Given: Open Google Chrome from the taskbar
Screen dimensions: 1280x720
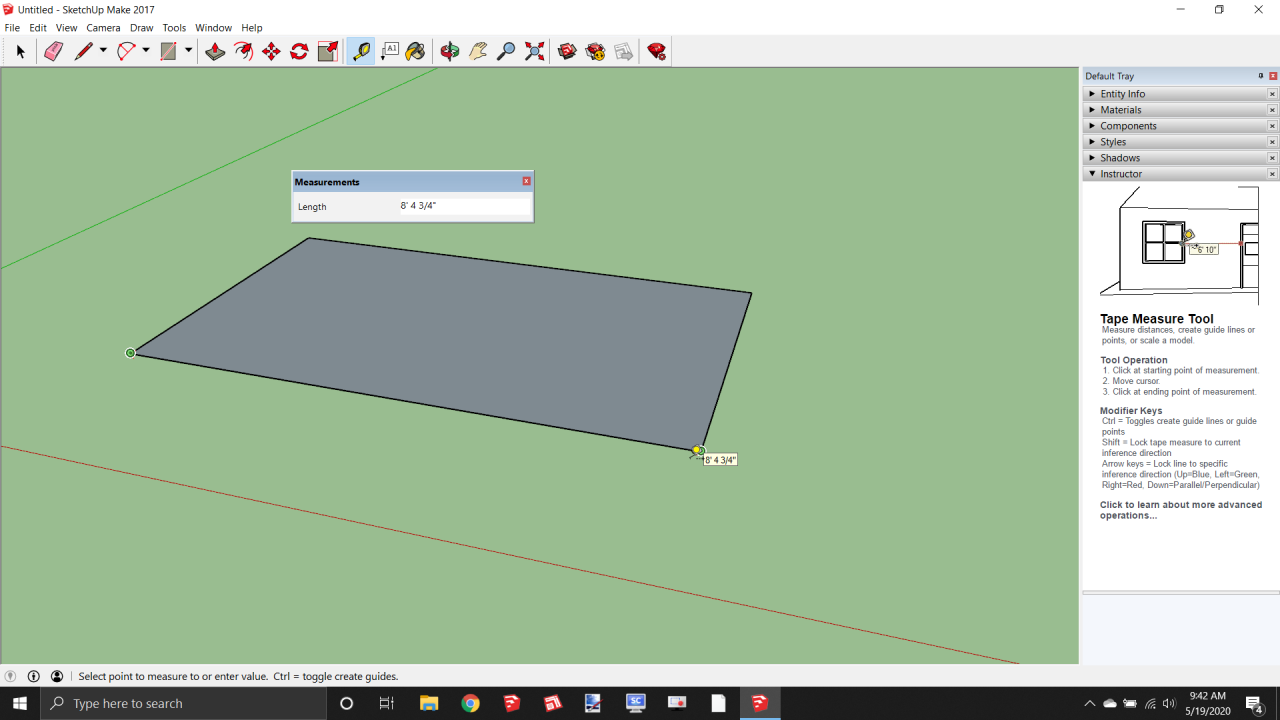Looking at the screenshot, I should point(470,703).
